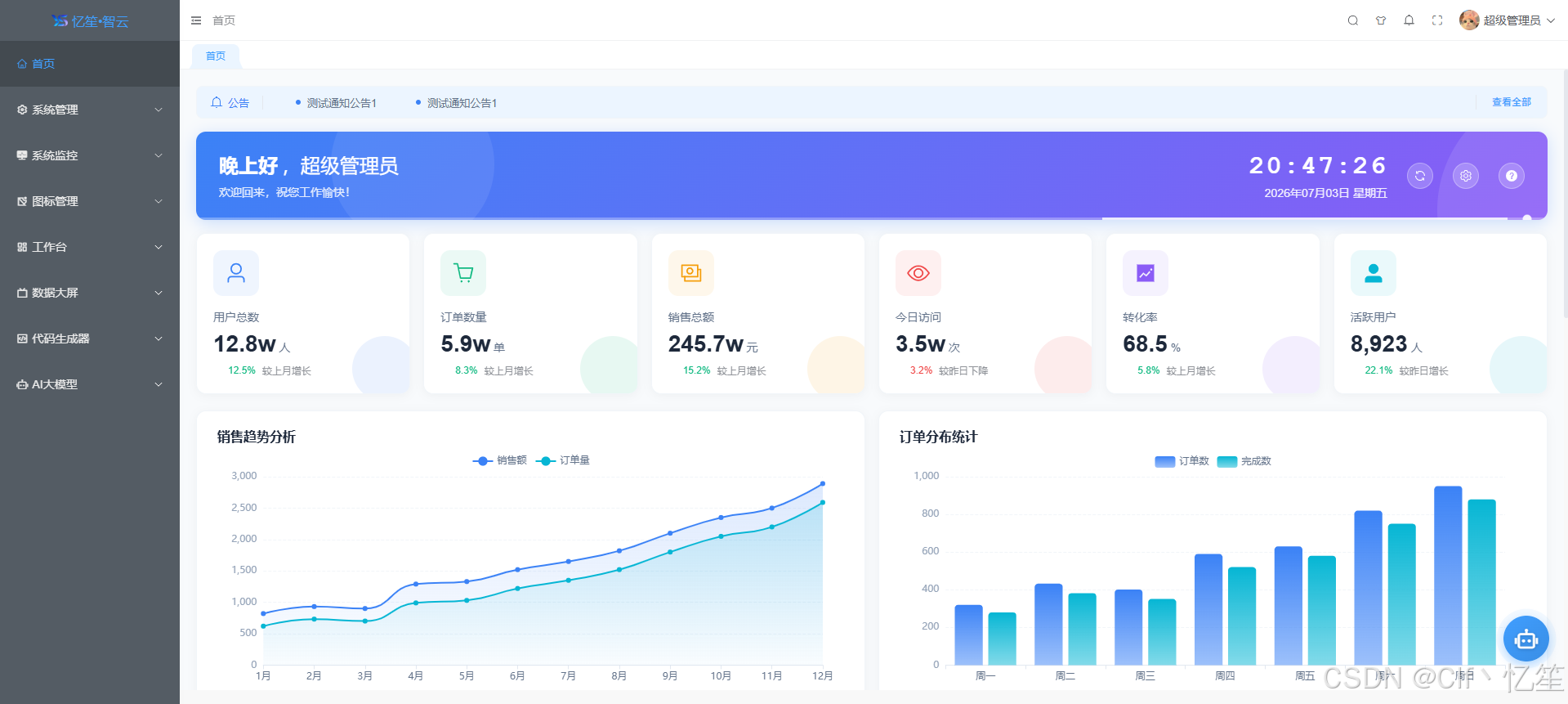The image size is (1568, 704).
Task: Expand the 数据大屏 chevron
Action: click(159, 293)
